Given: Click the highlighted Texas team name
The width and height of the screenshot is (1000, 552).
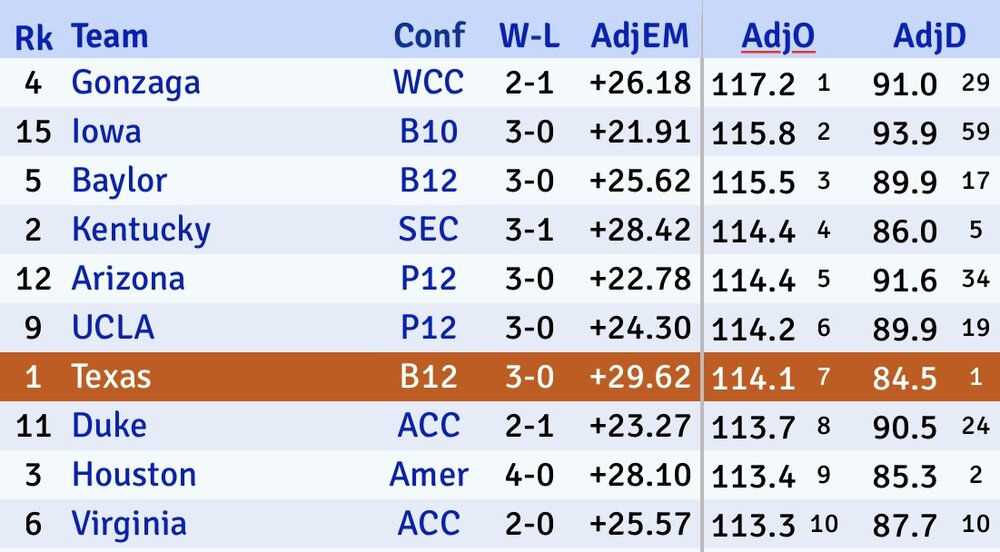Looking at the screenshot, I should 111,376.
